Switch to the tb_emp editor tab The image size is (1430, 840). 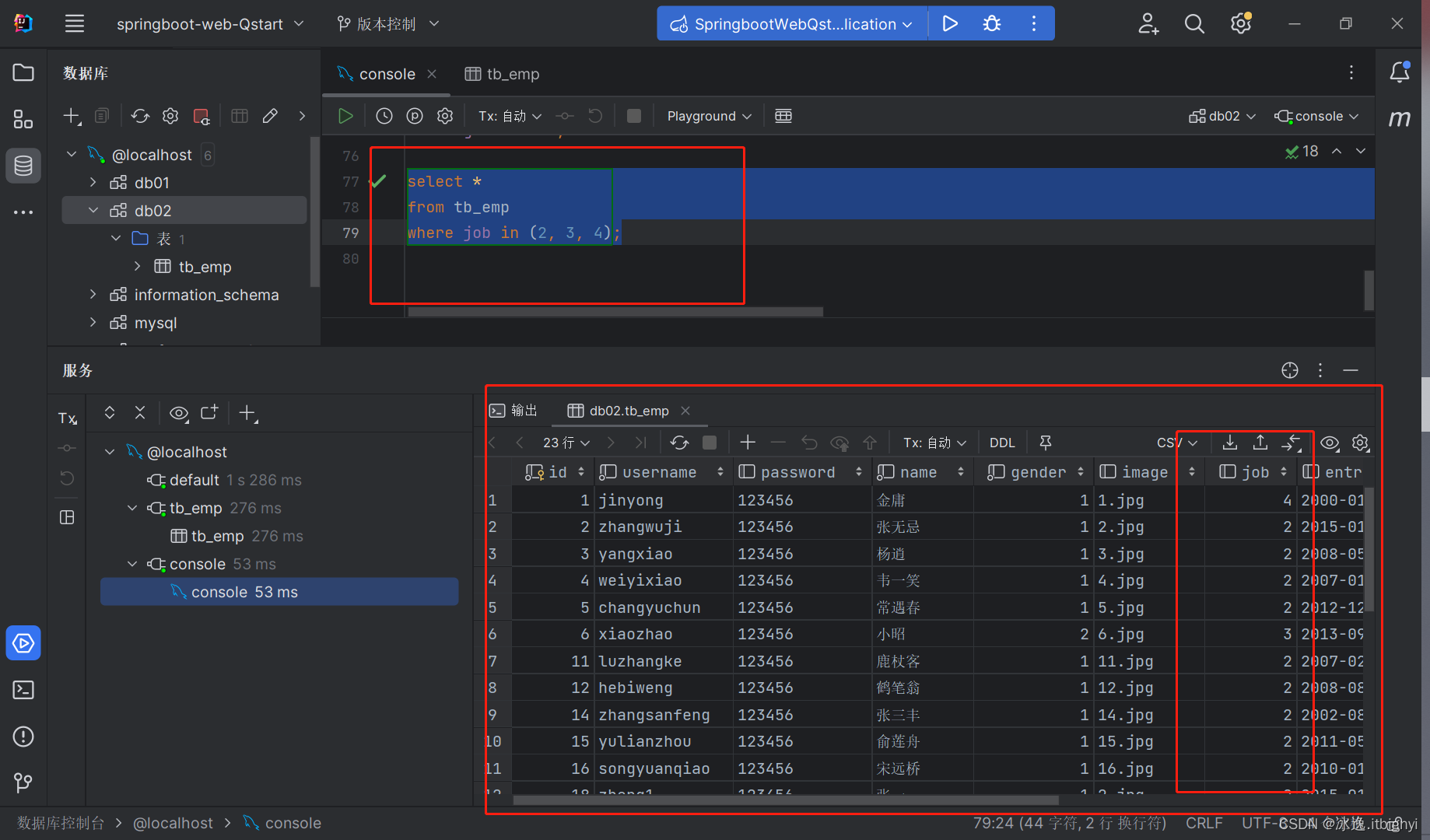pyautogui.click(x=510, y=74)
